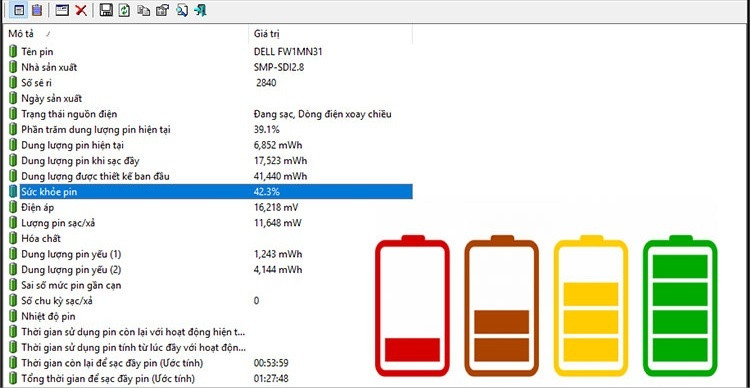Click the battery icon beside Điện áp

[13, 208]
